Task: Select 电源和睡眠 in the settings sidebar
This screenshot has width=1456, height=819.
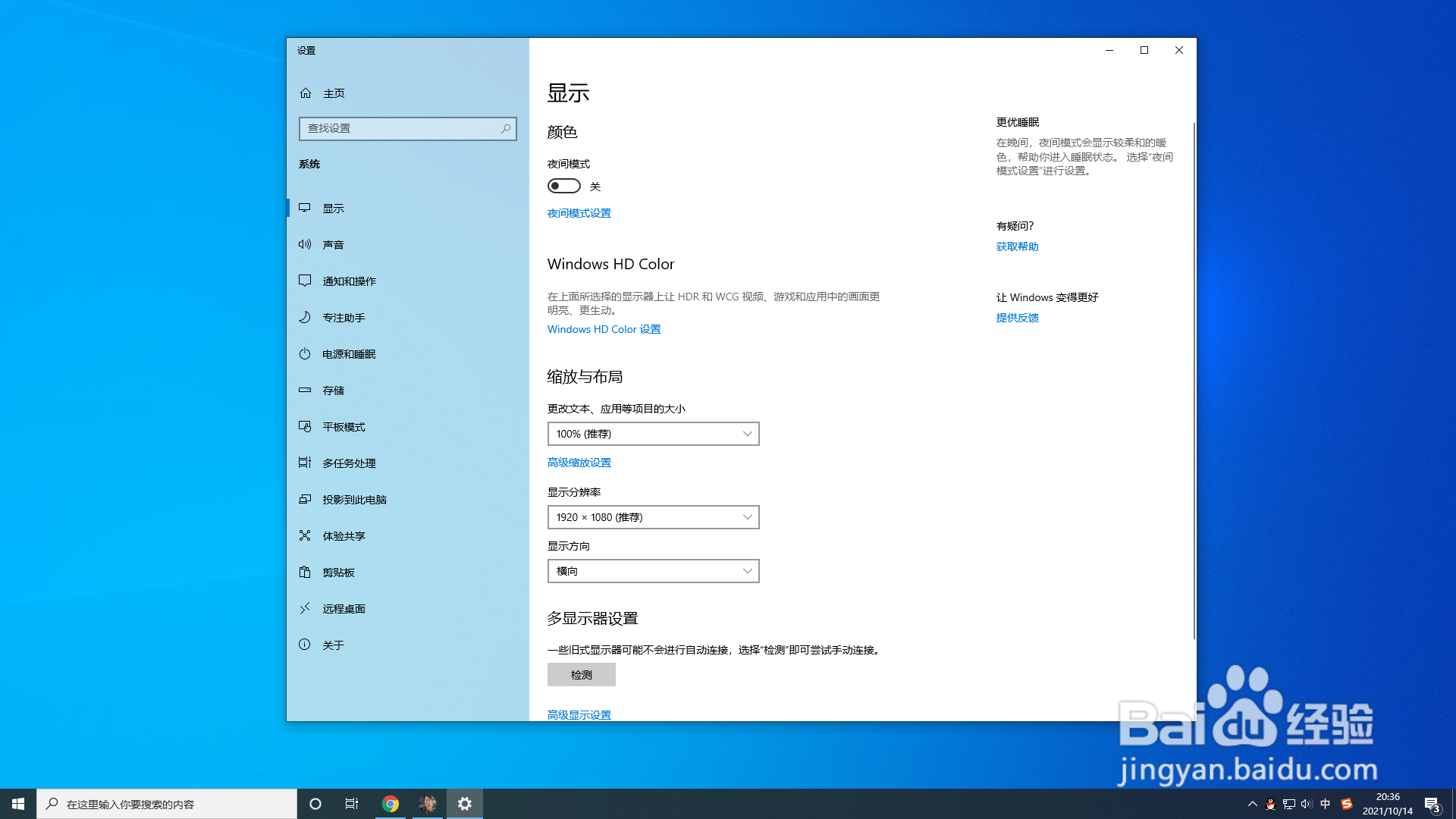Action: click(408, 353)
